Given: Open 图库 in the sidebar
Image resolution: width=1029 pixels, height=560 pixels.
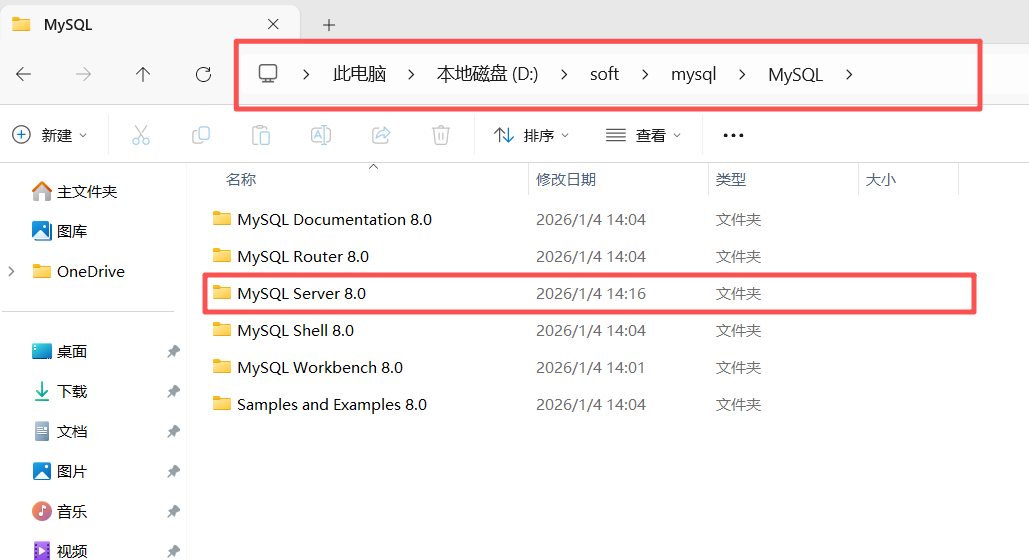Looking at the screenshot, I should tap(60, 231).
